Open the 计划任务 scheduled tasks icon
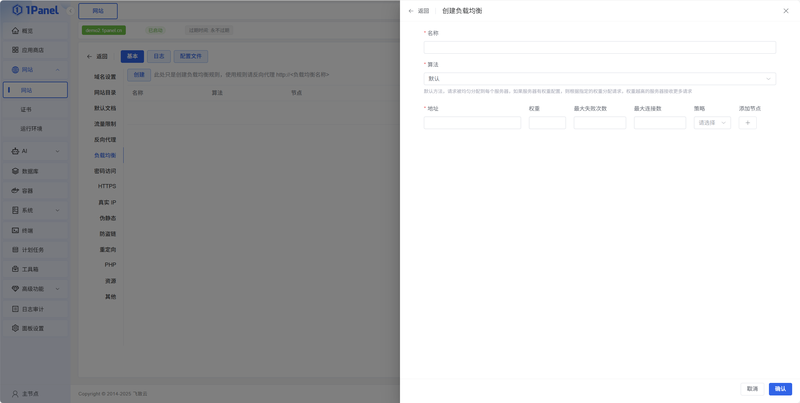This screenshot has width=800, height=403. coord(15,250)
